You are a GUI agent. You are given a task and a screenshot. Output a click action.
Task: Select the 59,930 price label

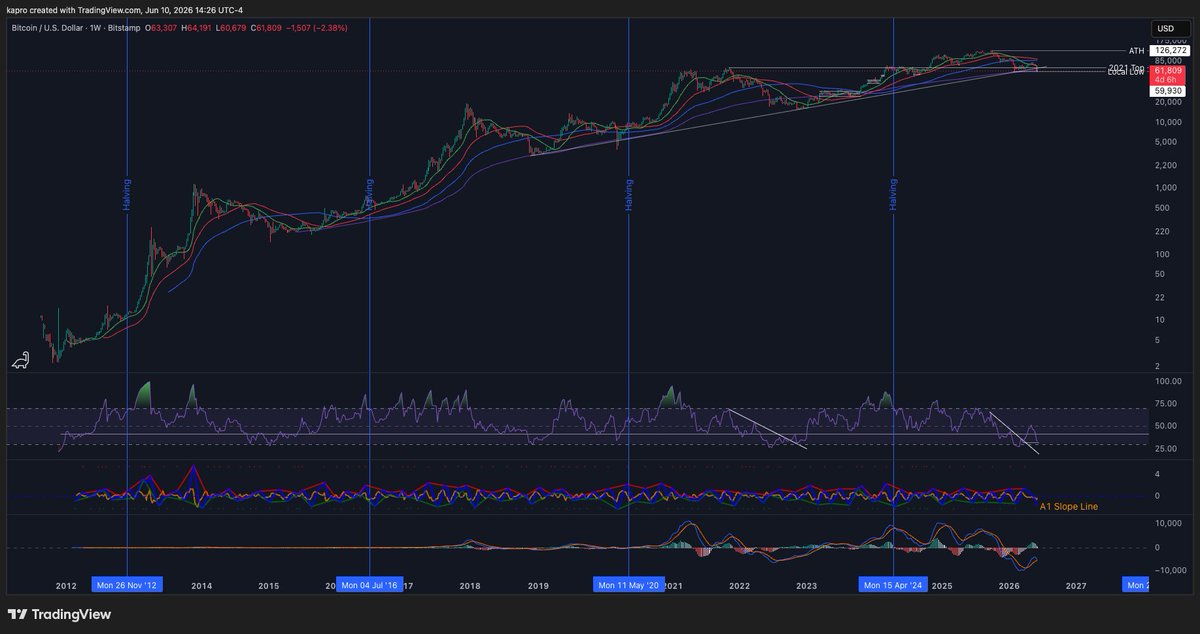tap(1168, 90)
